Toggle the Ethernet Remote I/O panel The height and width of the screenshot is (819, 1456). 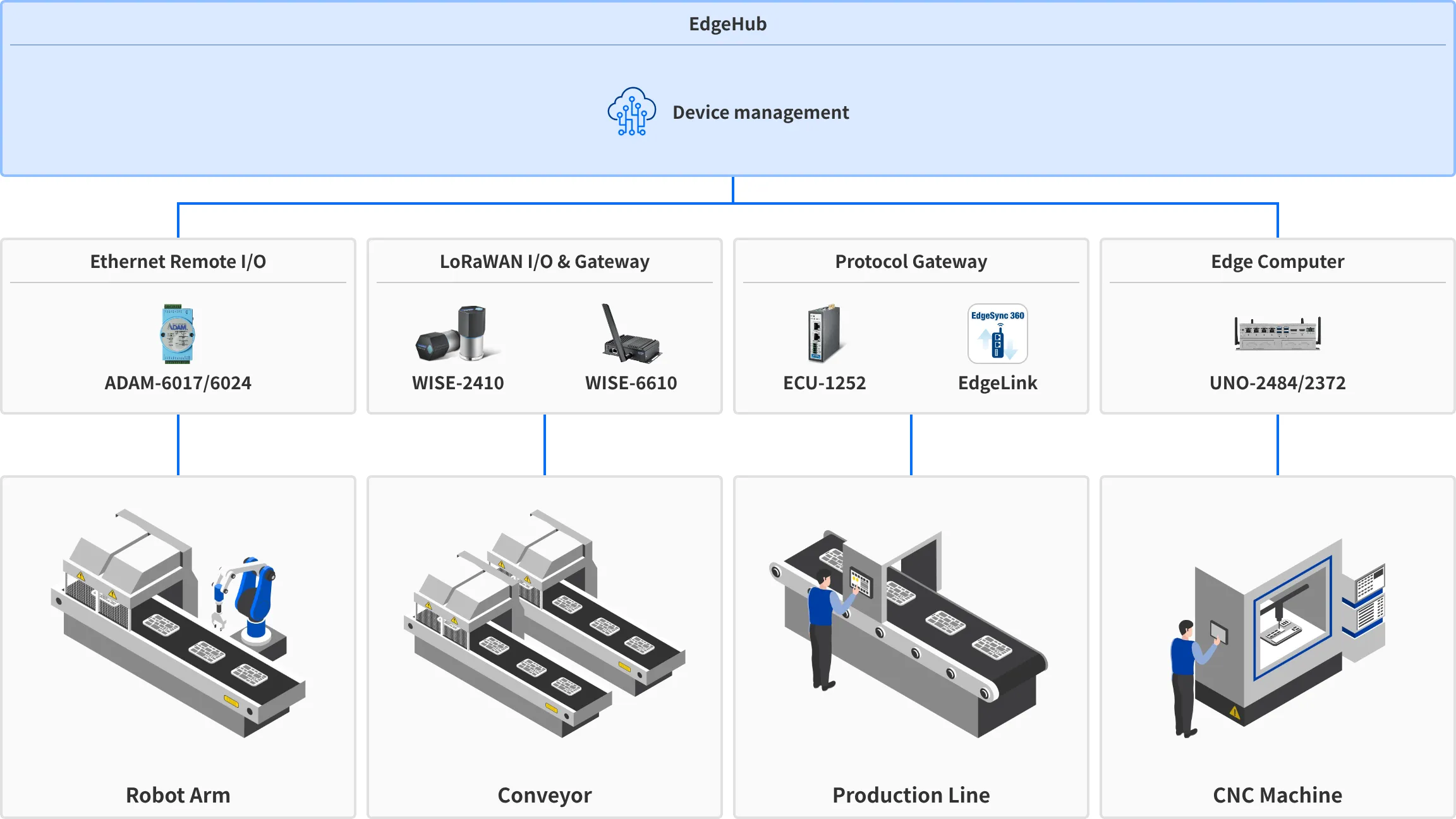(x=178, y=261)
